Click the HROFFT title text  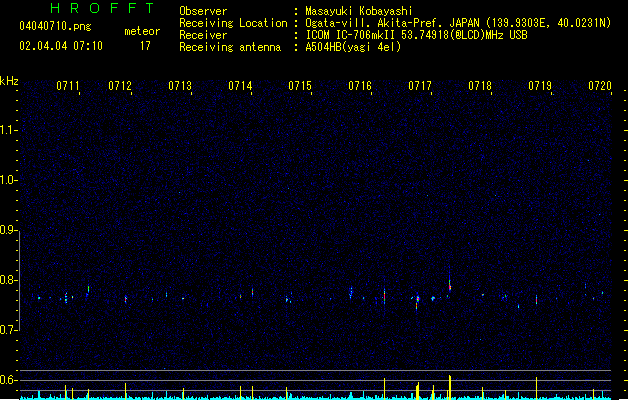(102, 8)
